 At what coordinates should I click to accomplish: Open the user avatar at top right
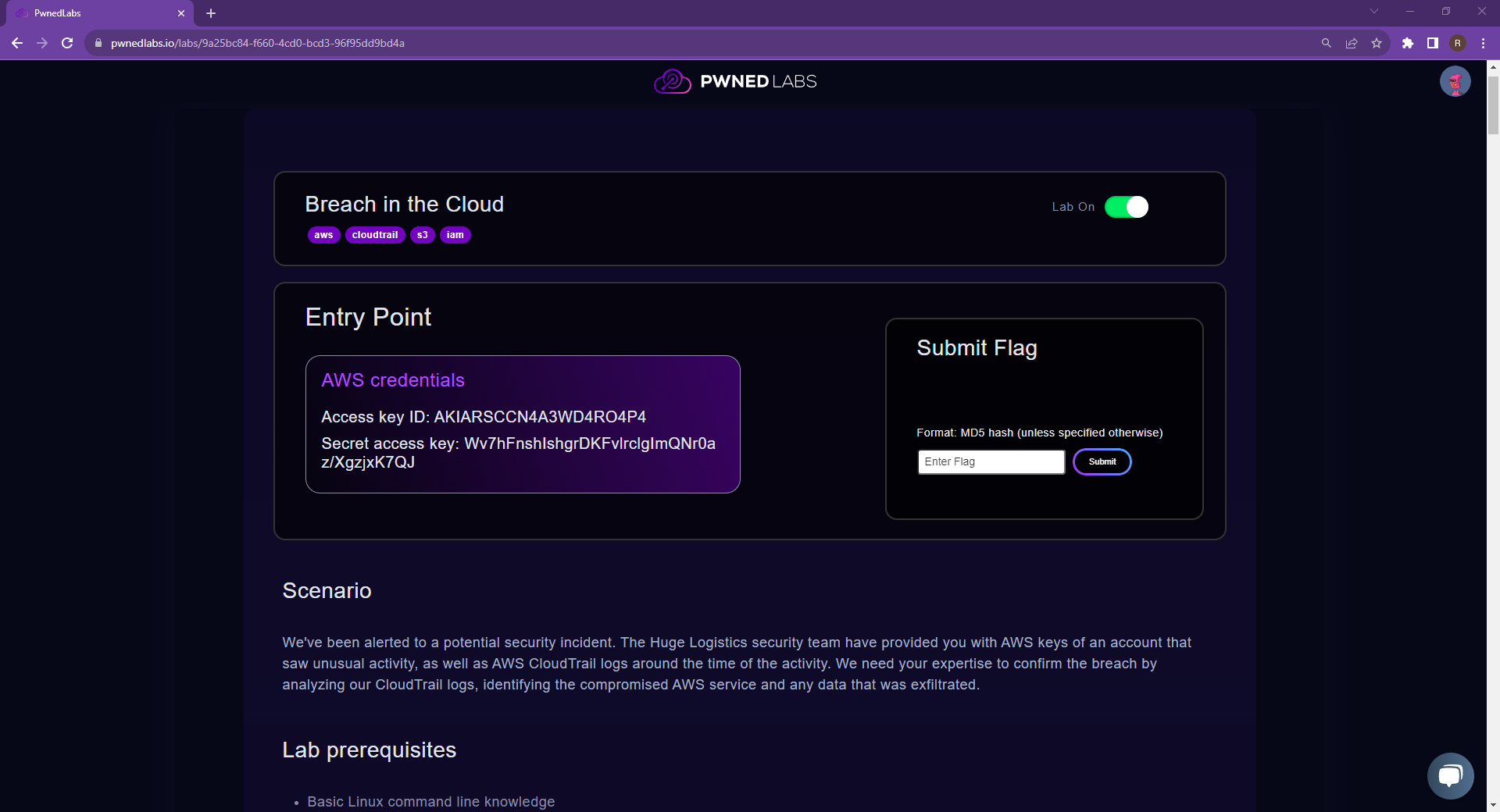click(1455, 81)
